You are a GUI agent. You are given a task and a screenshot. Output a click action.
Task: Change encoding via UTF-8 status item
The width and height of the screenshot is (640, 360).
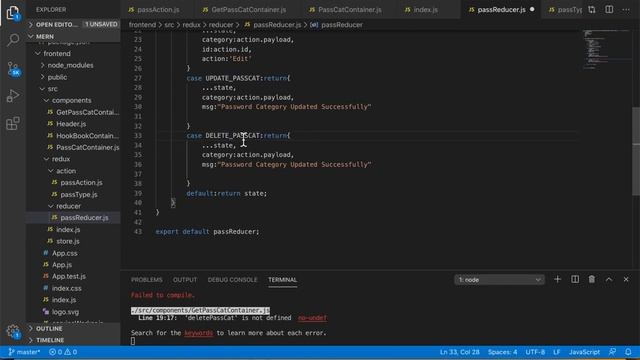(x=535, y=352)
